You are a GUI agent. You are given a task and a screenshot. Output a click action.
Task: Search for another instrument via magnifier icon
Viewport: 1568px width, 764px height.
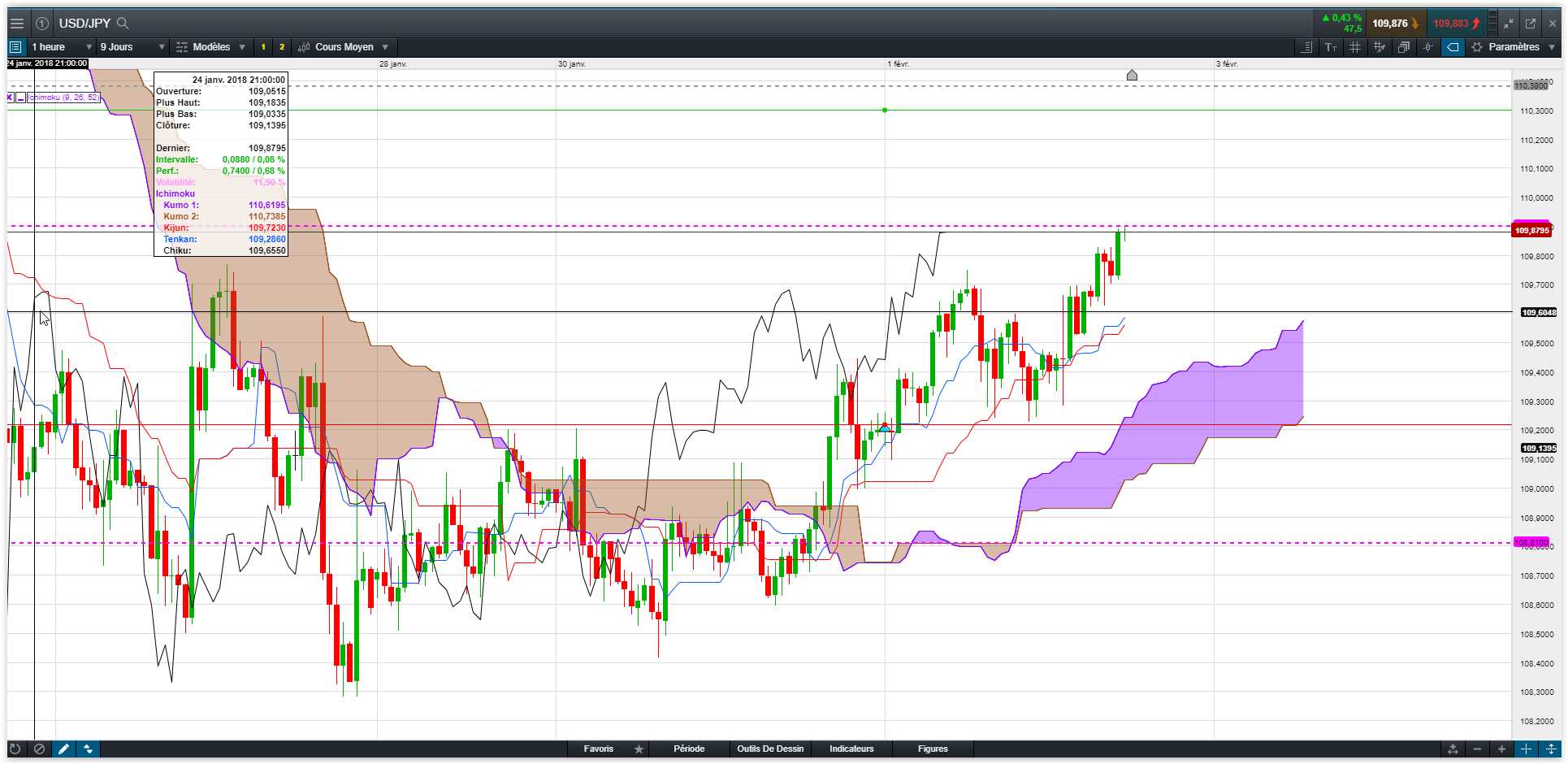click(x=123, y=23)
